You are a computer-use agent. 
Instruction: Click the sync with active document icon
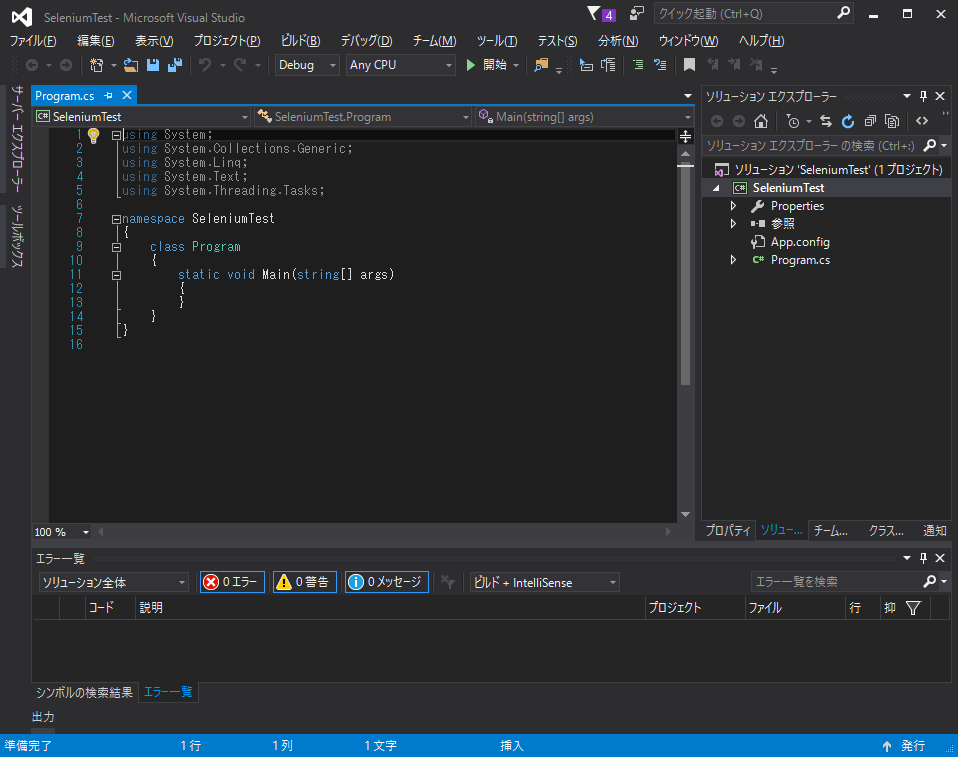[826, 121]
